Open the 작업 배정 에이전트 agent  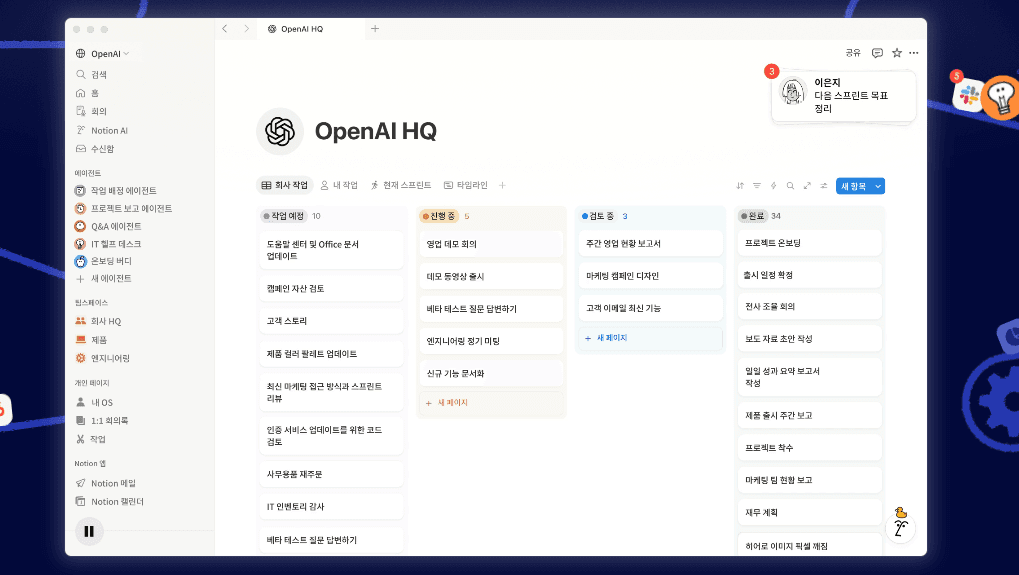click(x=116, y=190)
